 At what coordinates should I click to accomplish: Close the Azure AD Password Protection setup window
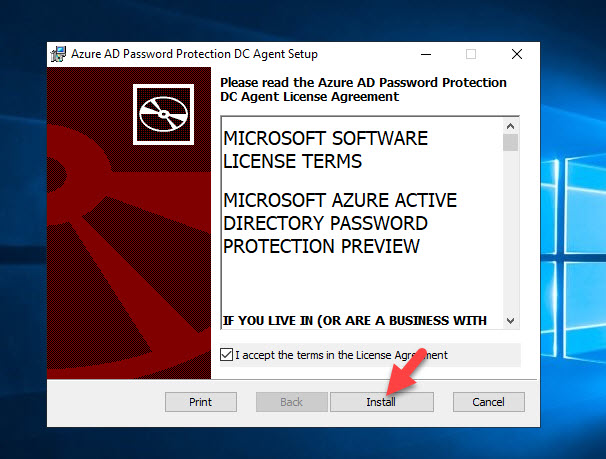[x=517, y=54]
